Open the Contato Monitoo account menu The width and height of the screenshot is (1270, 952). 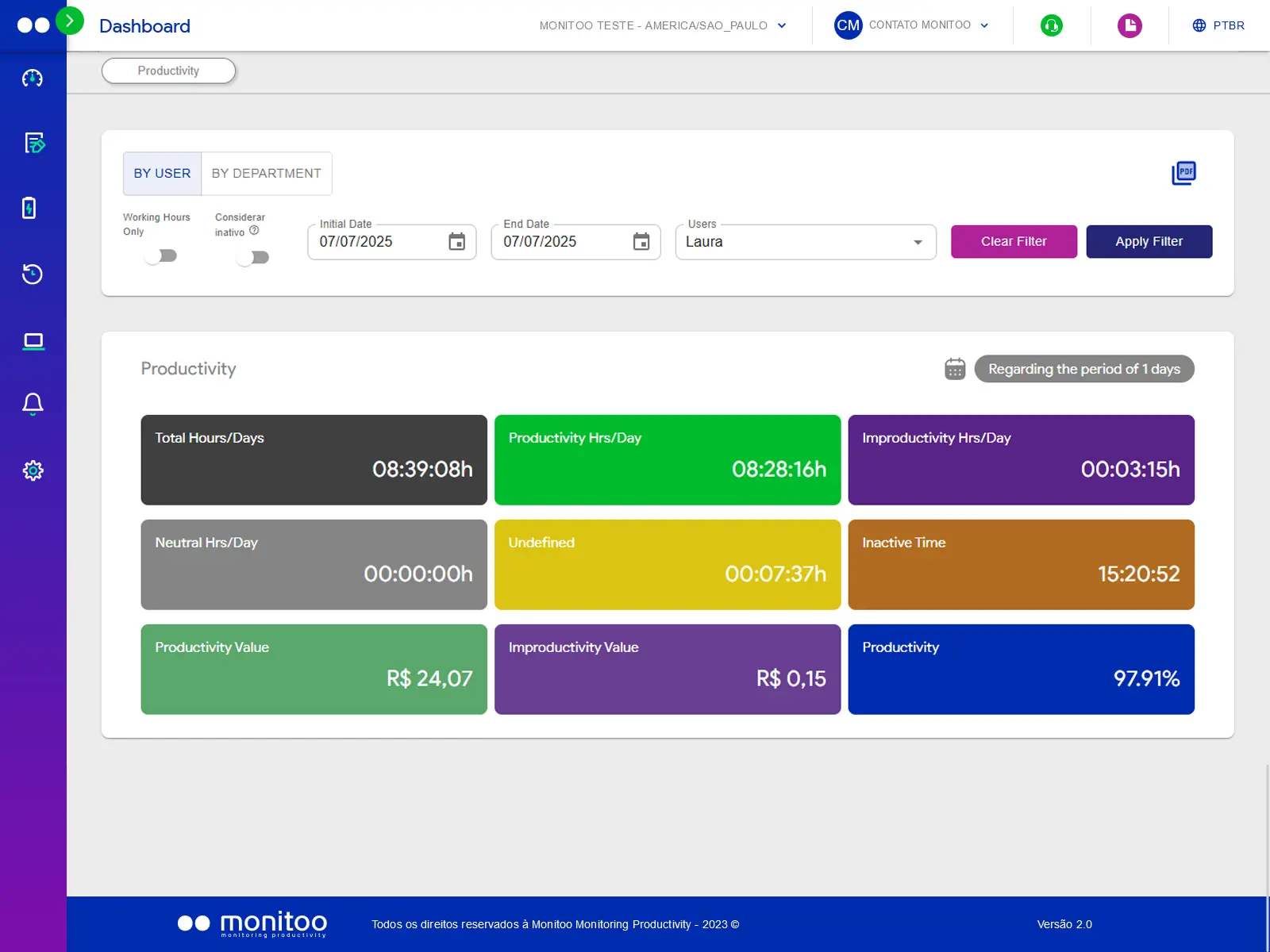point(911,25)
